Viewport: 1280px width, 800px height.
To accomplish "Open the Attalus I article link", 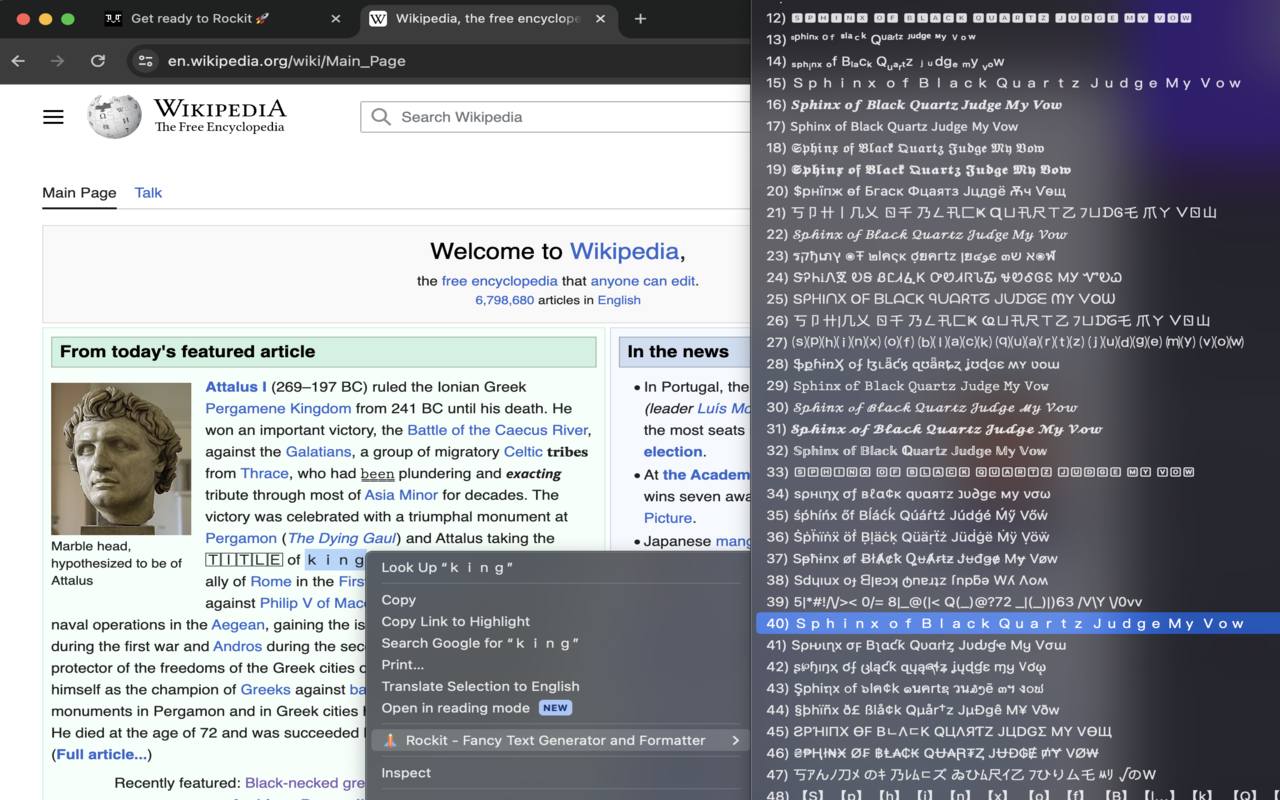I will click(x=236, y=387).
